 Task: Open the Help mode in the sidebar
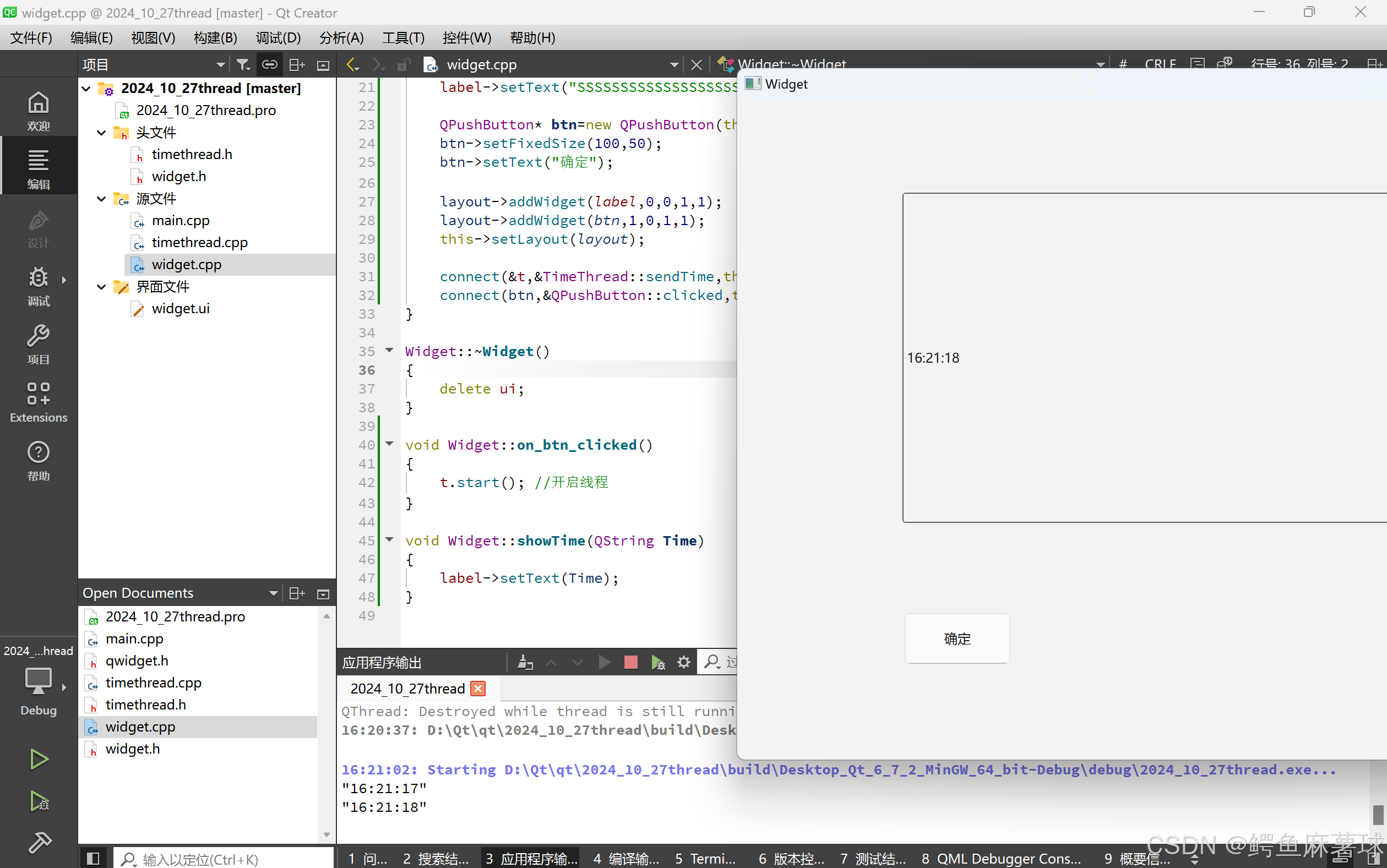39,460
